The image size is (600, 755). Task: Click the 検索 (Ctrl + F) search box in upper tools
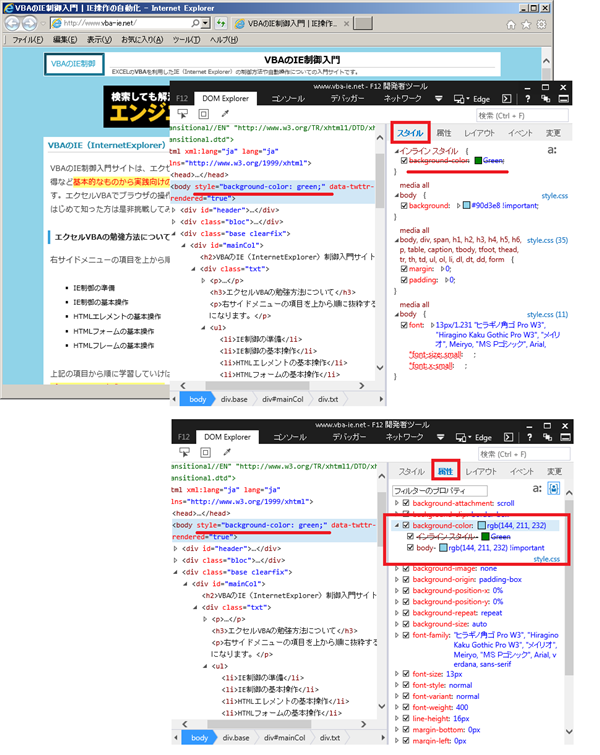[522, 116]
